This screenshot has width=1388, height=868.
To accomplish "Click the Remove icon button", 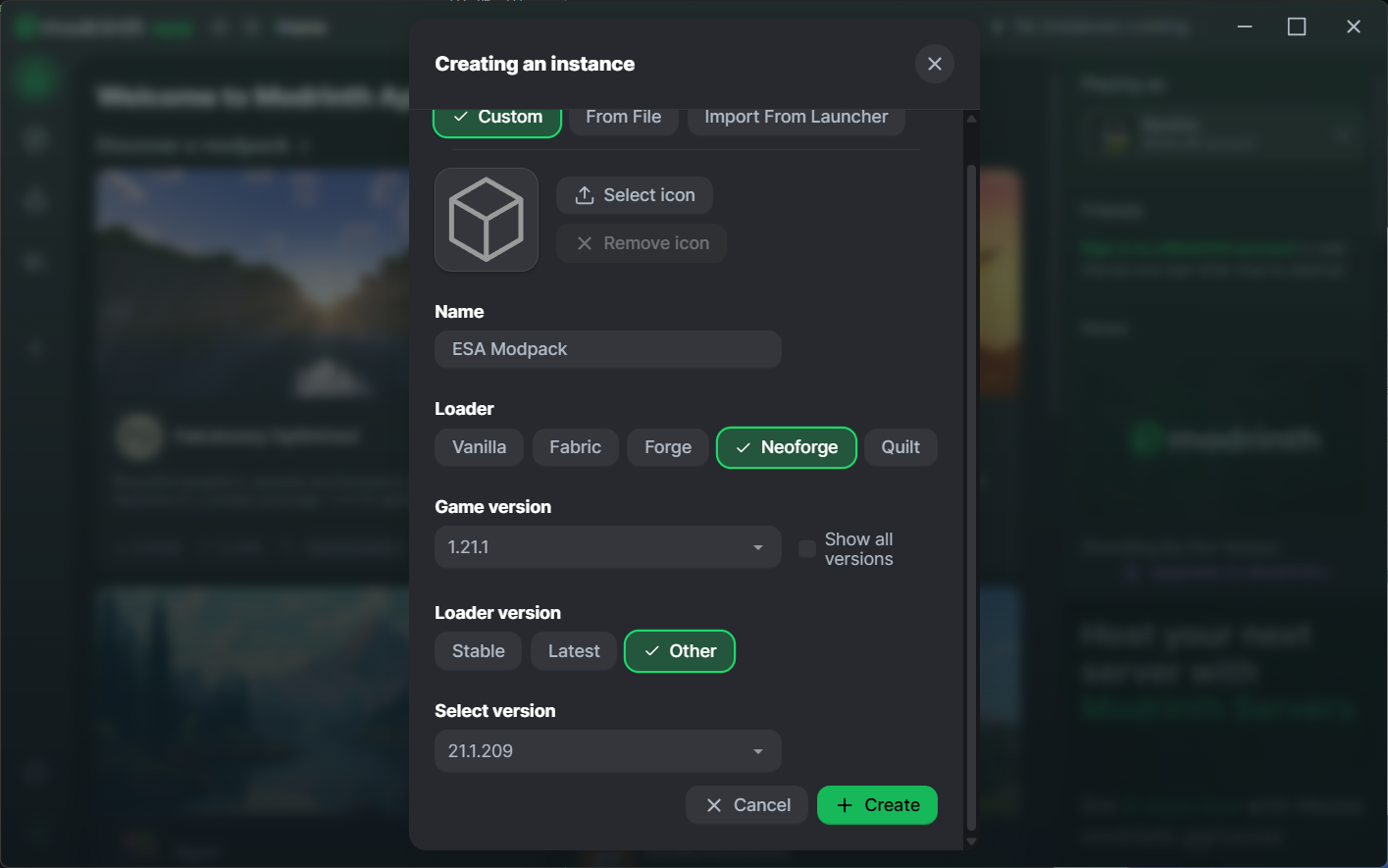I will (642, 243).
